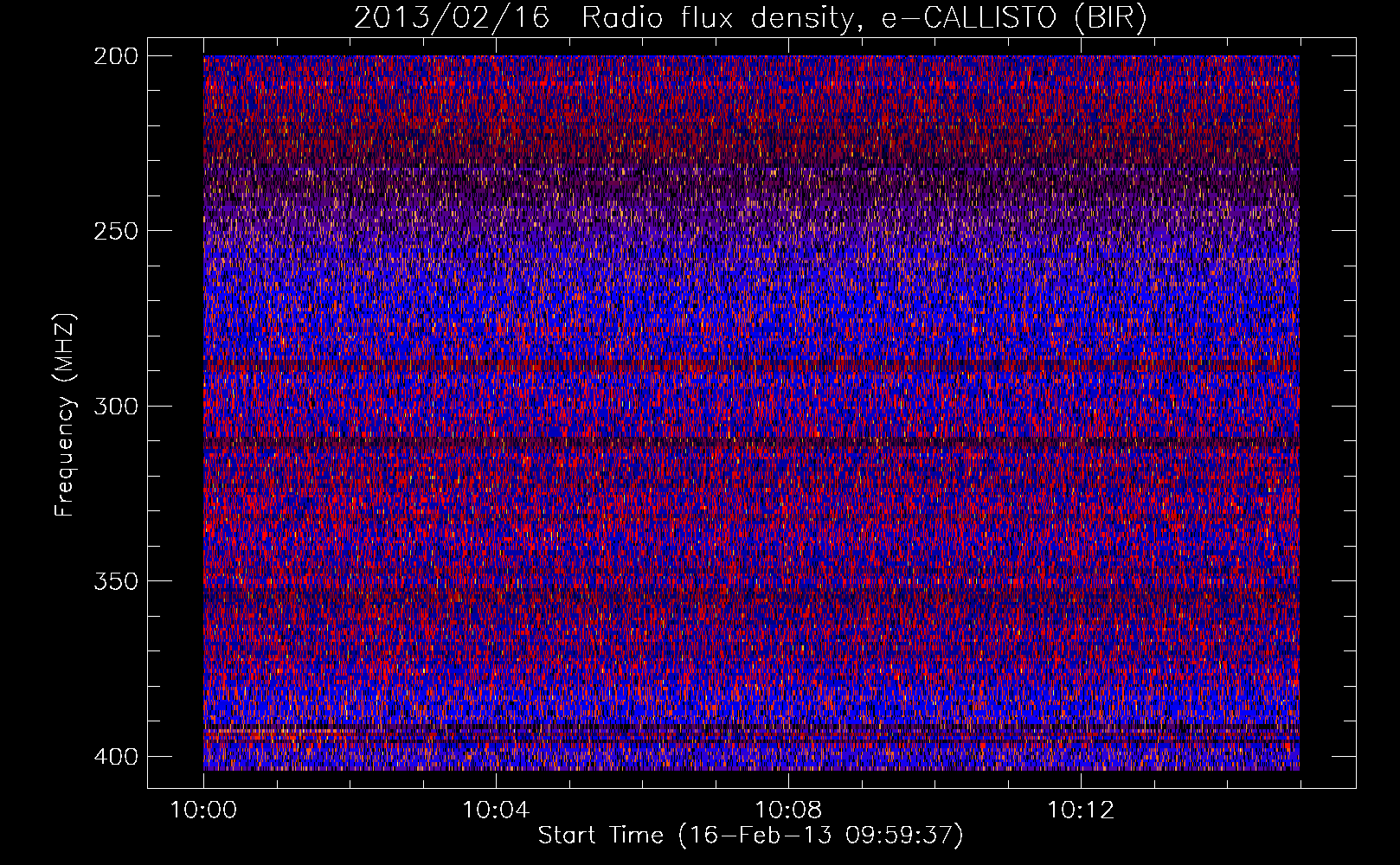1400x865 pixels.
Task: Click the 10:12 time tick label
Action: [1081, 811]
